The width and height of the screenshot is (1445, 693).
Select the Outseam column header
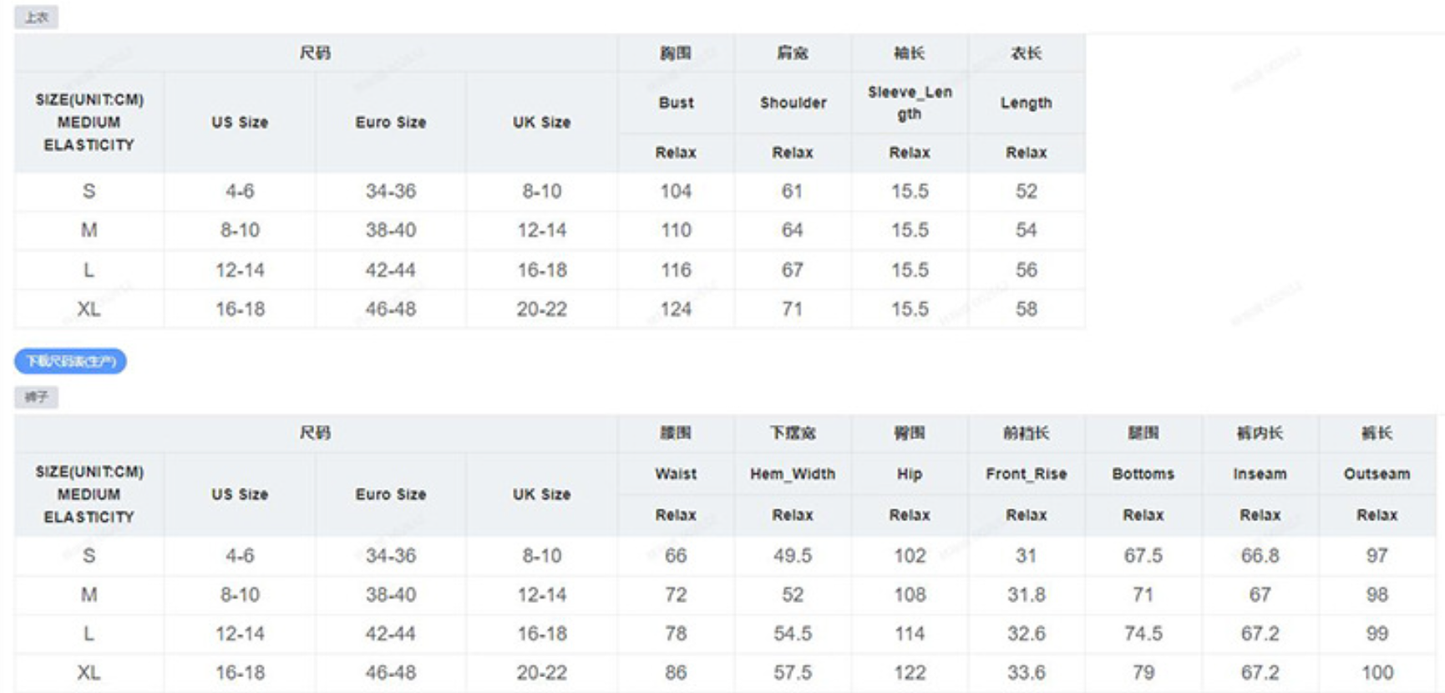click(1377, 474)
